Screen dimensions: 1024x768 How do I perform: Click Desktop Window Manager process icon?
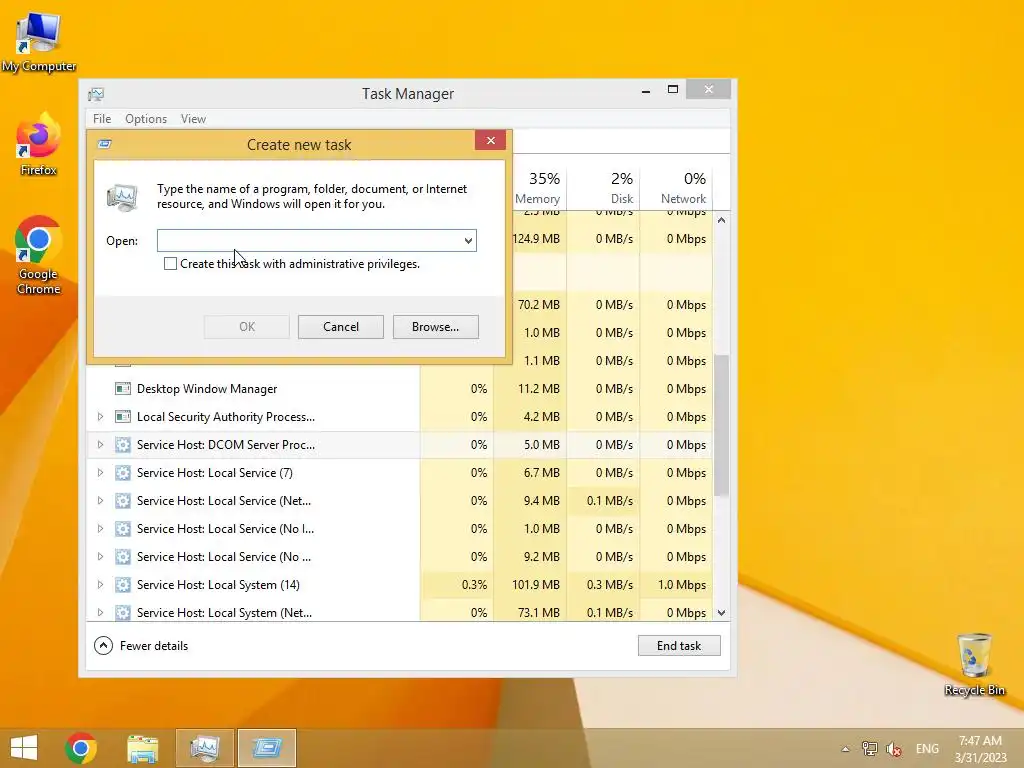[x=123, y=389]
